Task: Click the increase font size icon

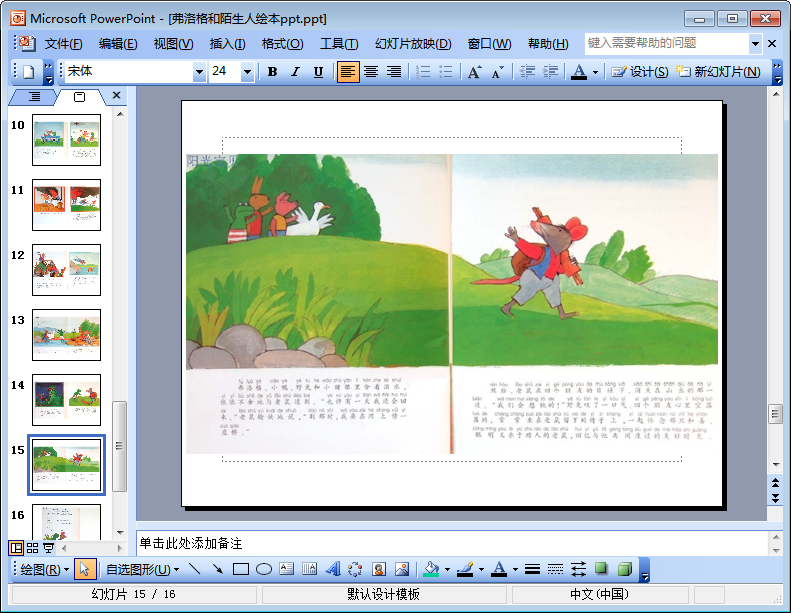Action: pos(474,72)
